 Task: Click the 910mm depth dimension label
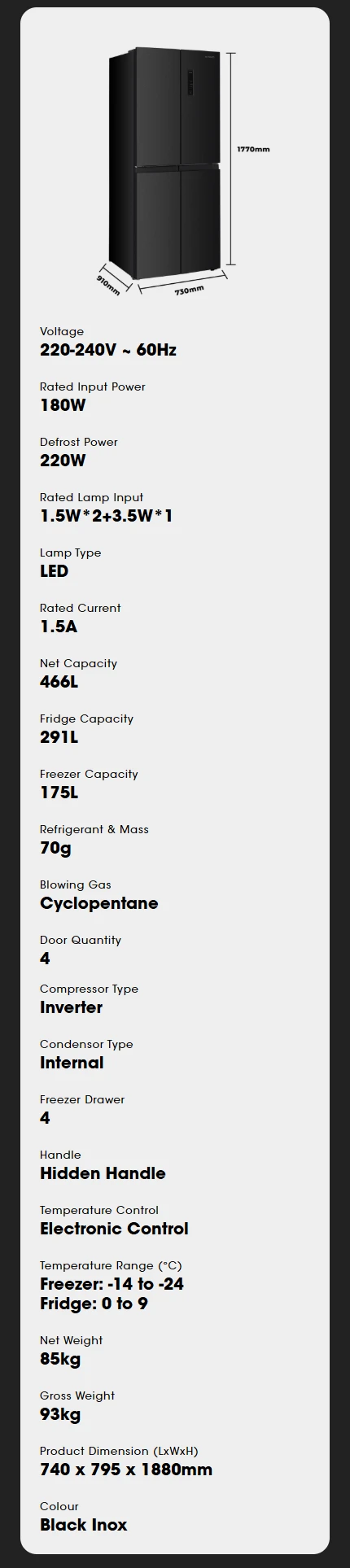(x=108, y=285)
